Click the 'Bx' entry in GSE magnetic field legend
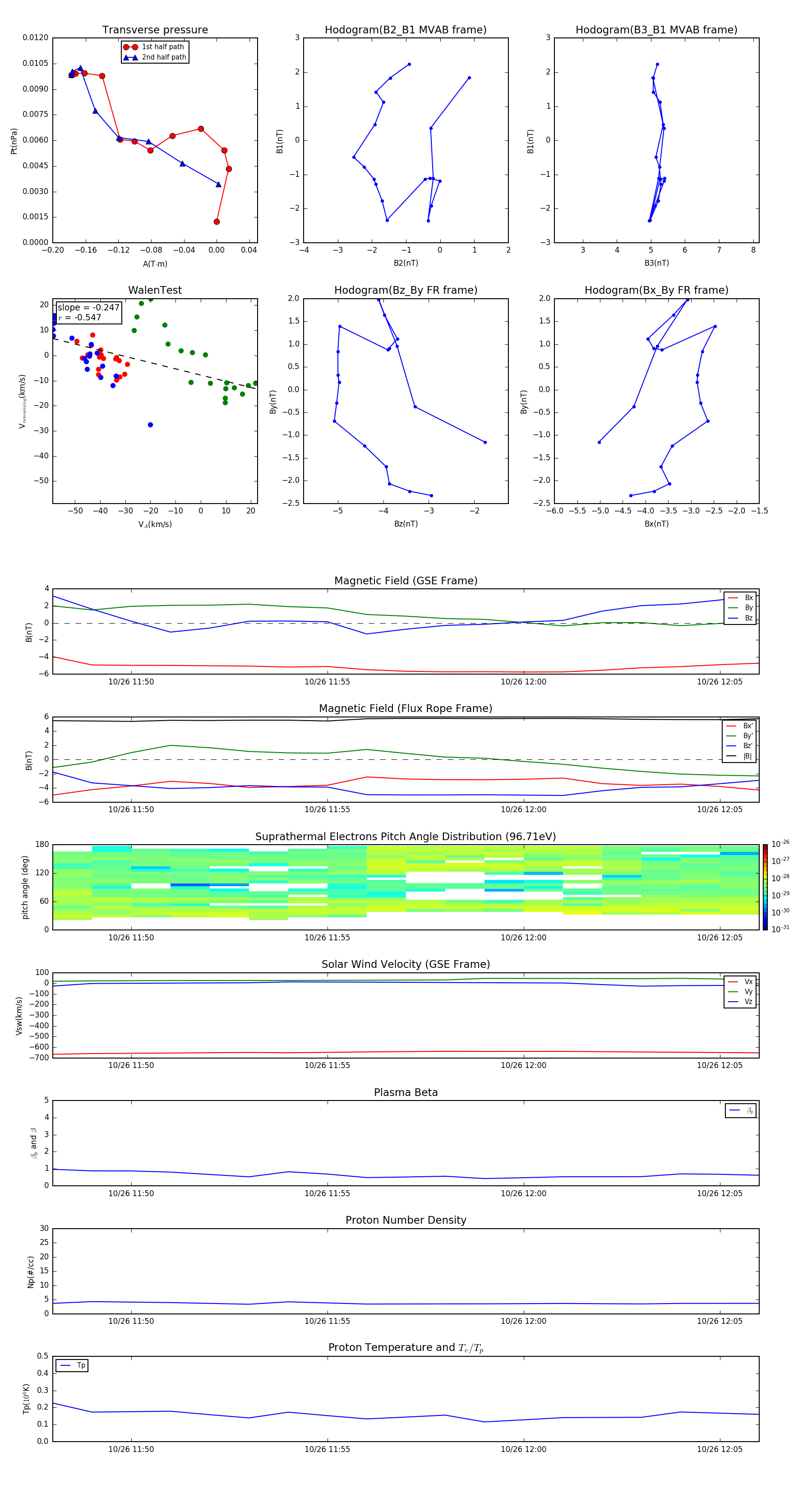This screenshot has height=1489, width=812. [x=740, y=598]
